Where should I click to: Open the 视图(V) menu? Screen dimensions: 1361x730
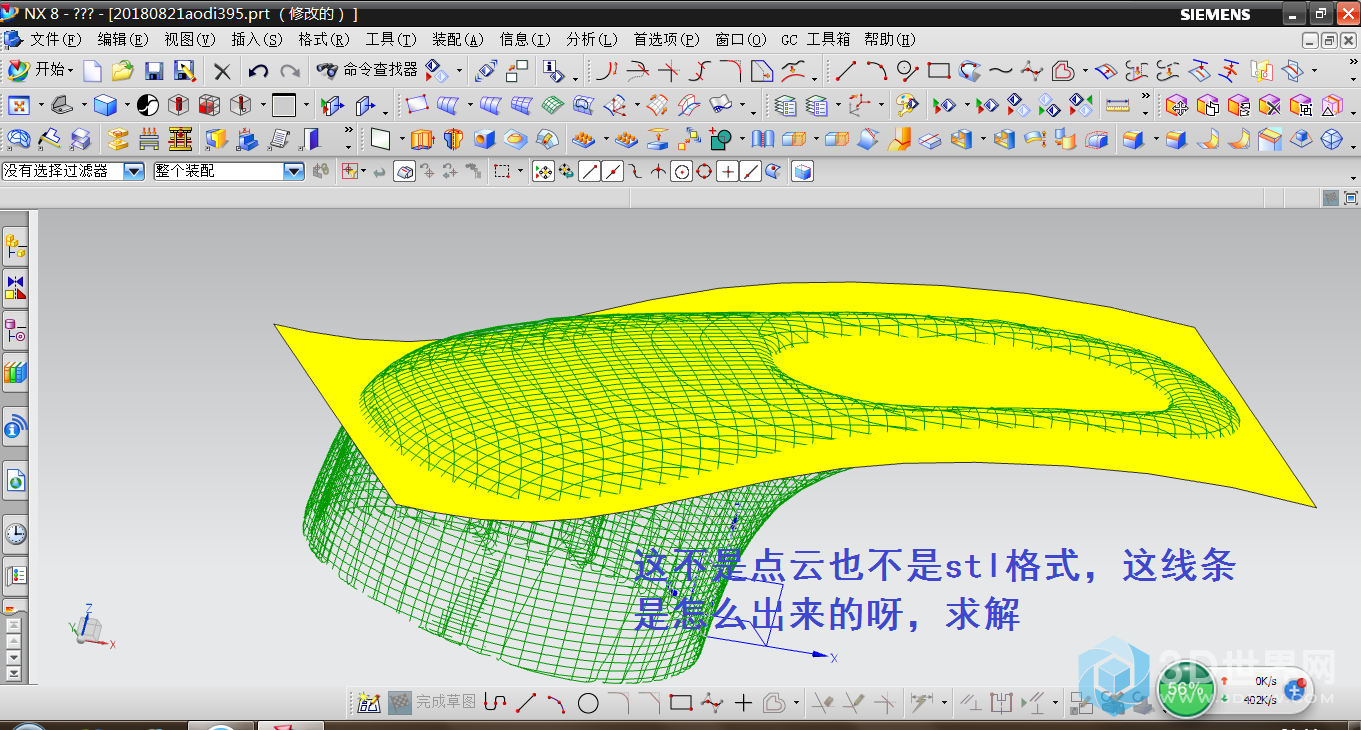pos(190,39)
